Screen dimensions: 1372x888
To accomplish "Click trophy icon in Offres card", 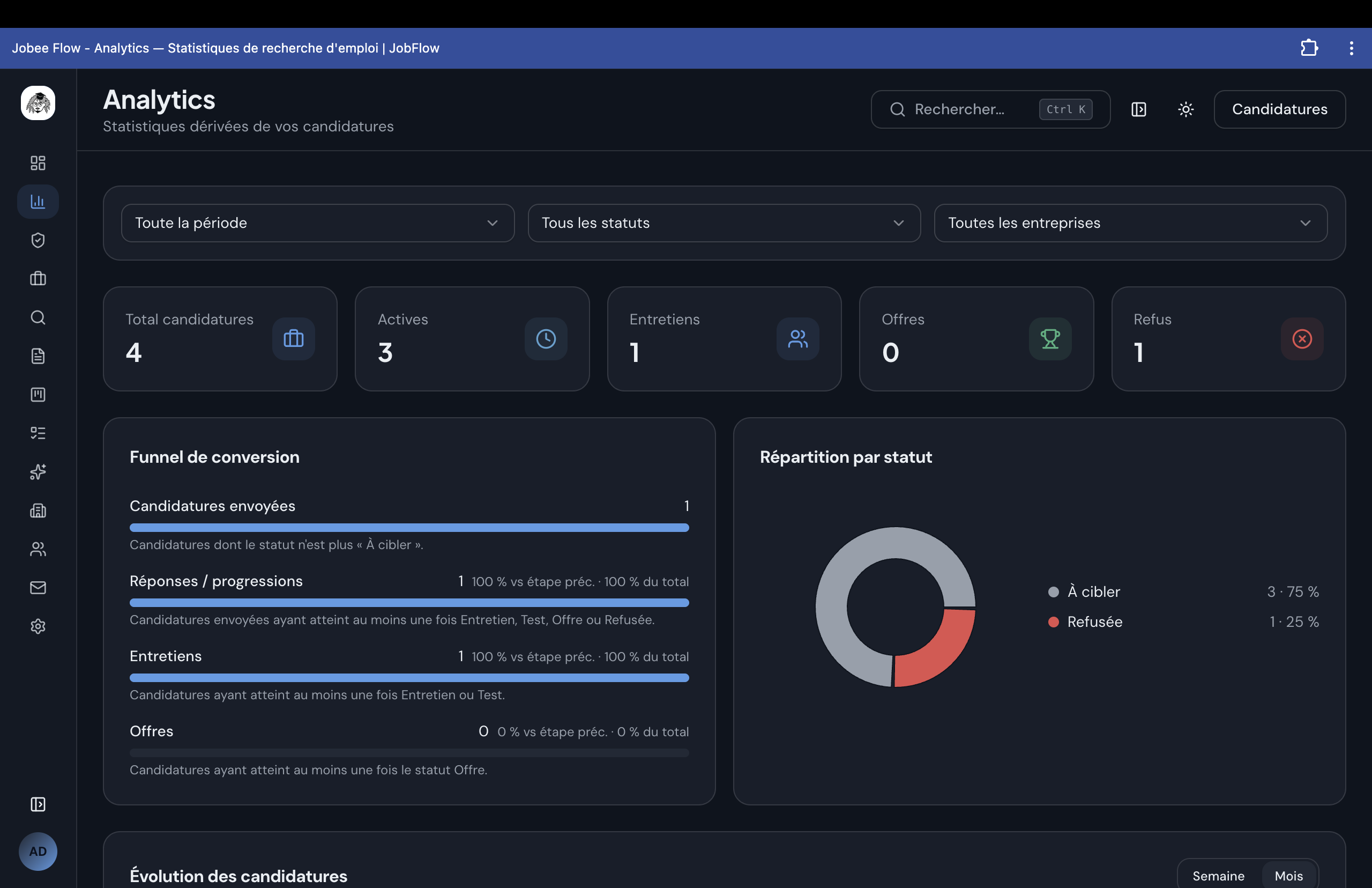I will pyautogui.click(x=1050, y=339).
